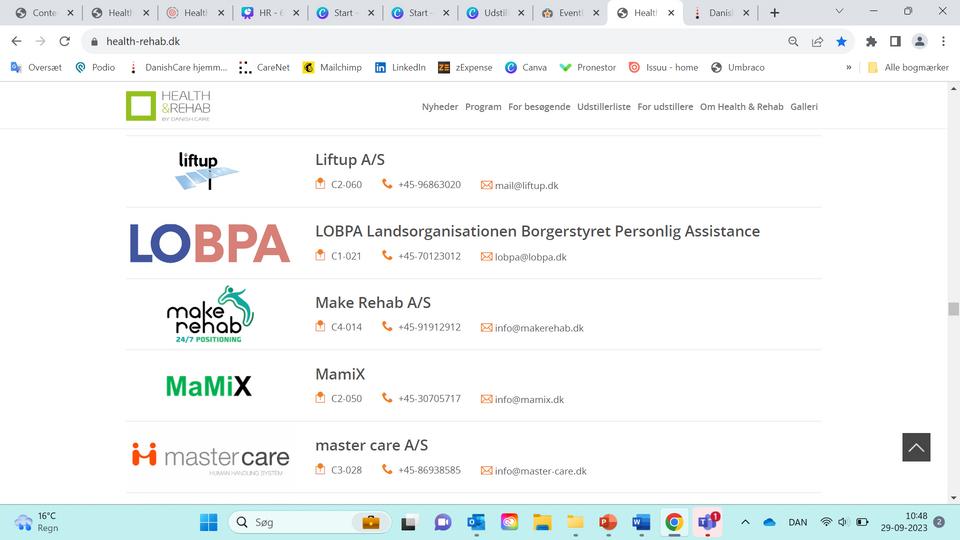Email mail@liftup.dk
This screenshot has height=540, width=960.
pyautogui.click(x=526, y=186)
